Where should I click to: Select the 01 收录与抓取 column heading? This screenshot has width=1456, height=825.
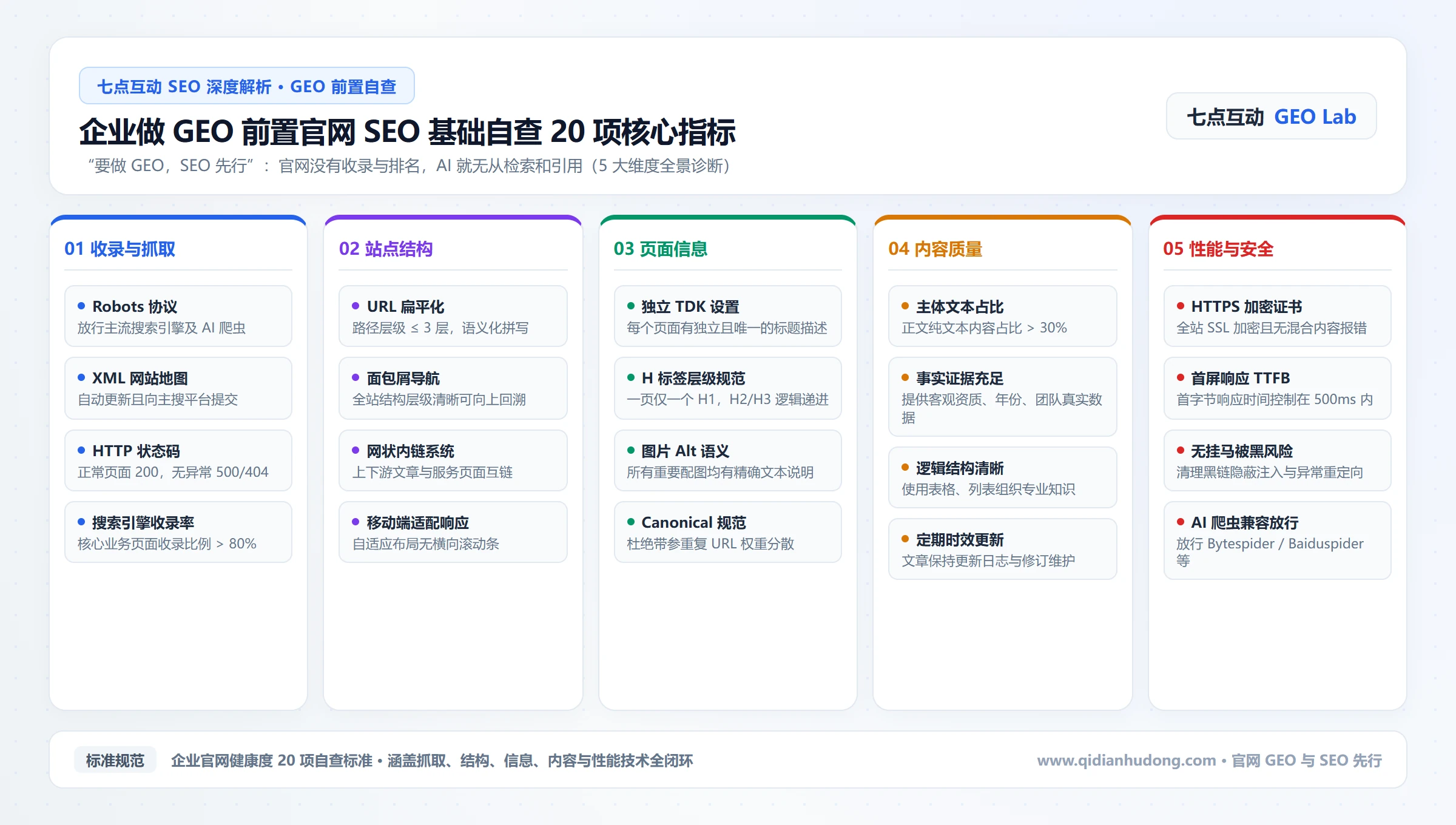point(120,249)
